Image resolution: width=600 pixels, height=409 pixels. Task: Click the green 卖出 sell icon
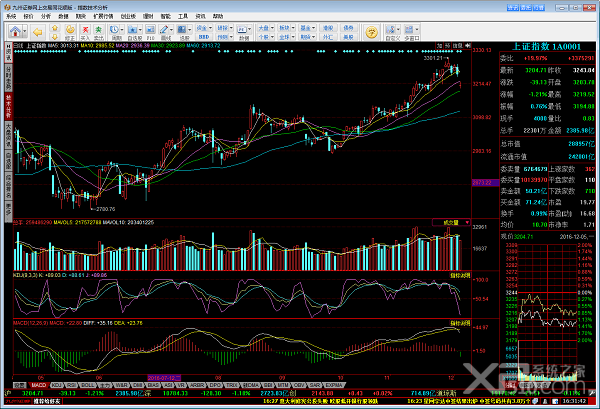[x=99, y=32]
